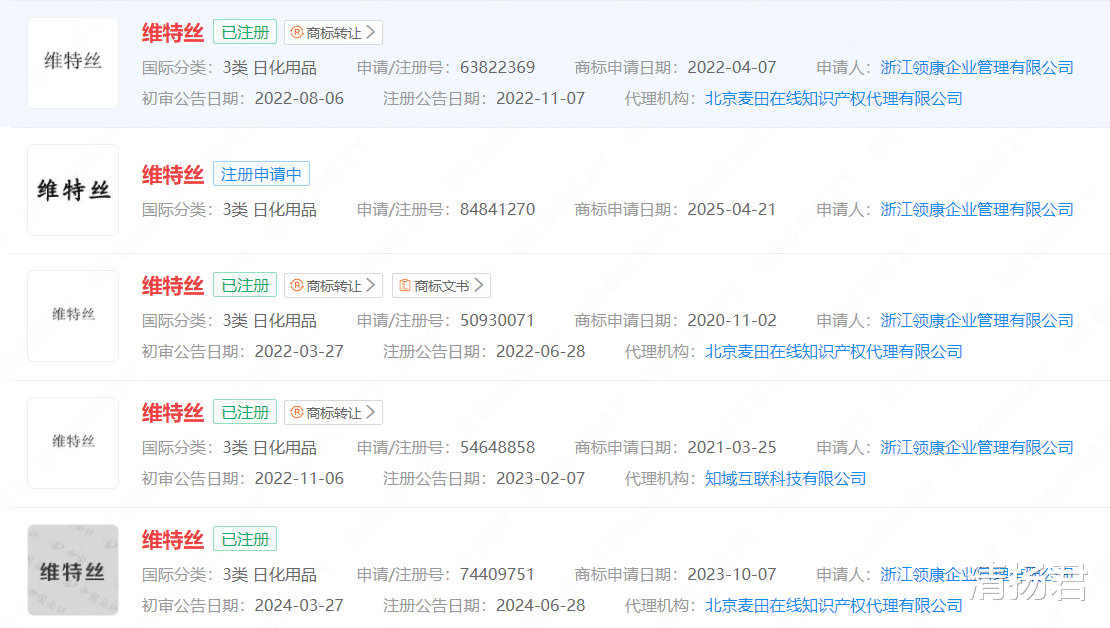Click application date 2021-03-25
Viewport: 1110px width, 628px height.
coord(732,447)
